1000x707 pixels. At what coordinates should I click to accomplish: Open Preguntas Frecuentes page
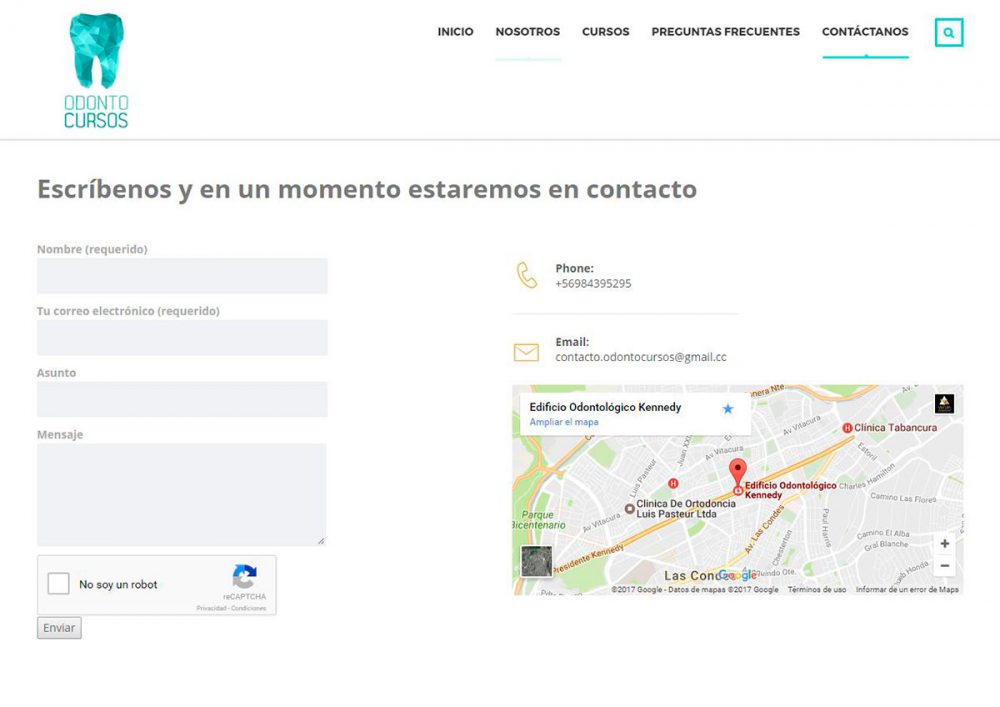(725, 32)
